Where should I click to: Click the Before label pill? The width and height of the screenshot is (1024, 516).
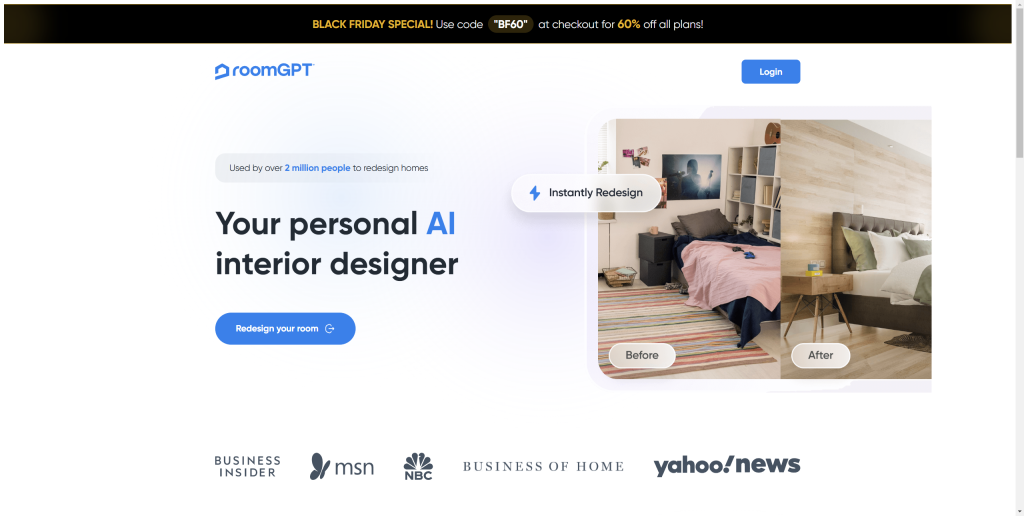(642, 355)
